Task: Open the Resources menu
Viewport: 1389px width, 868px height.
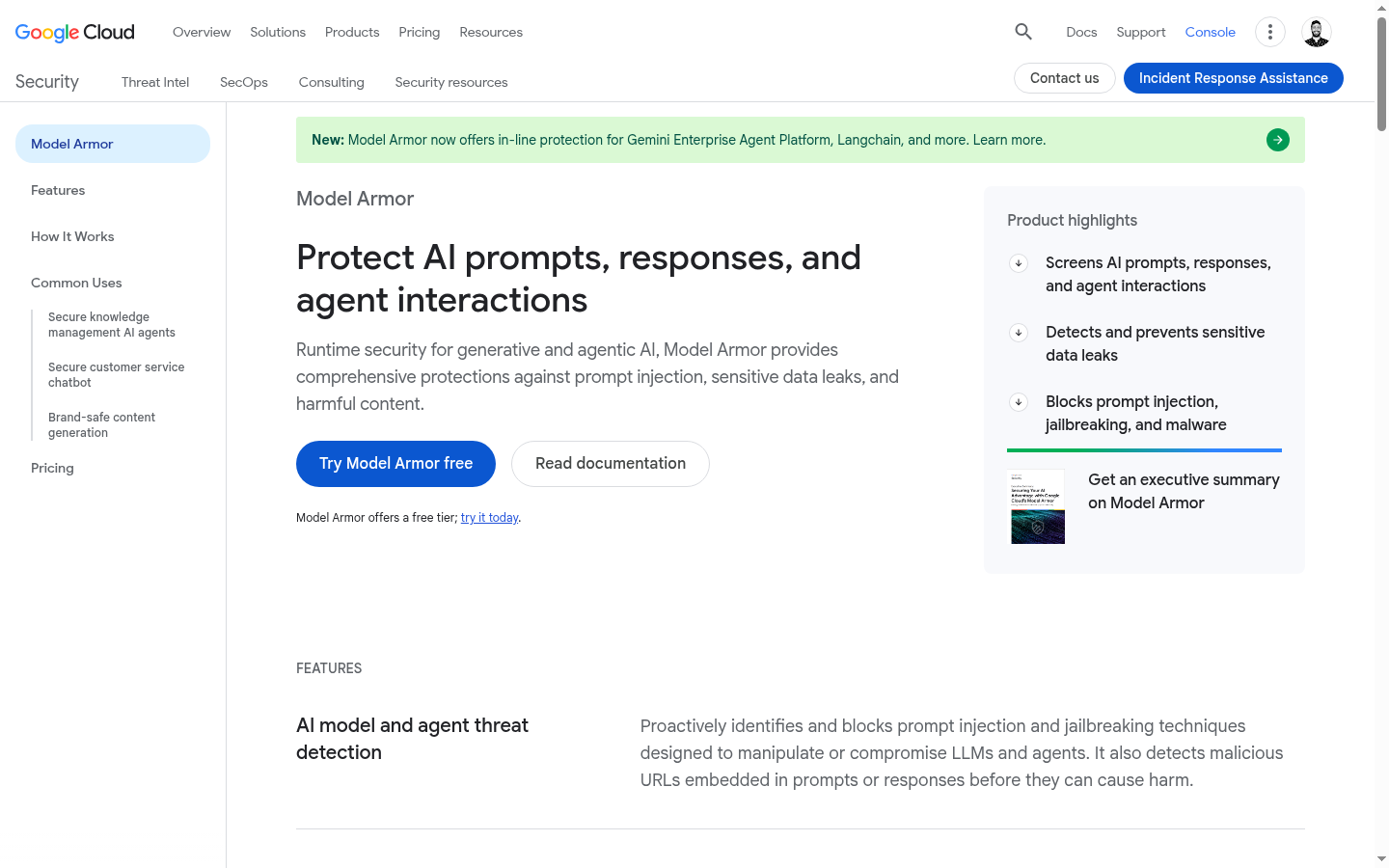Action: [491, 32]
